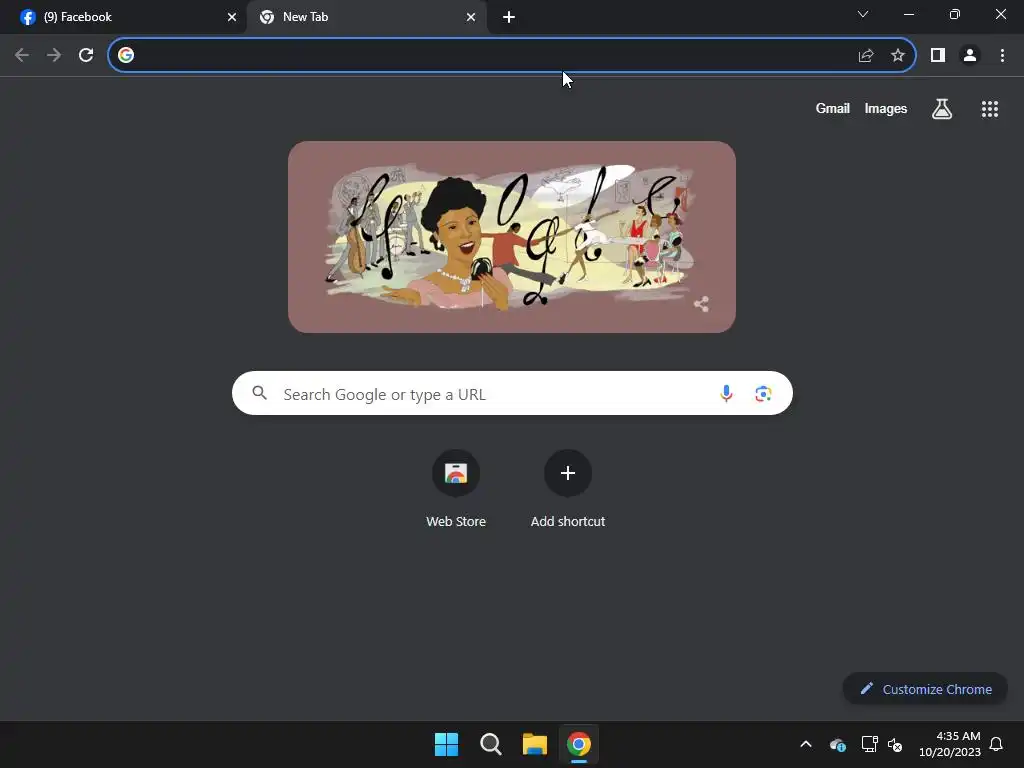Image resolution: width=1024 pixels, height=768 pixels.
Task: Add a new shortcut tile
Action: pyautogui.click(x=568, y=488)
